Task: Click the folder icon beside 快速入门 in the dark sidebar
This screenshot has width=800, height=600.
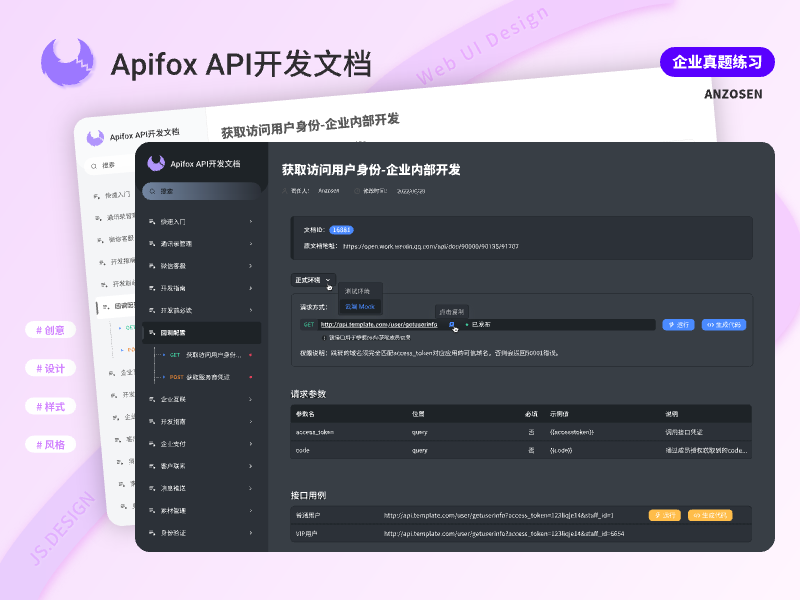Action: pyautogui.click(x=152, y=221)
